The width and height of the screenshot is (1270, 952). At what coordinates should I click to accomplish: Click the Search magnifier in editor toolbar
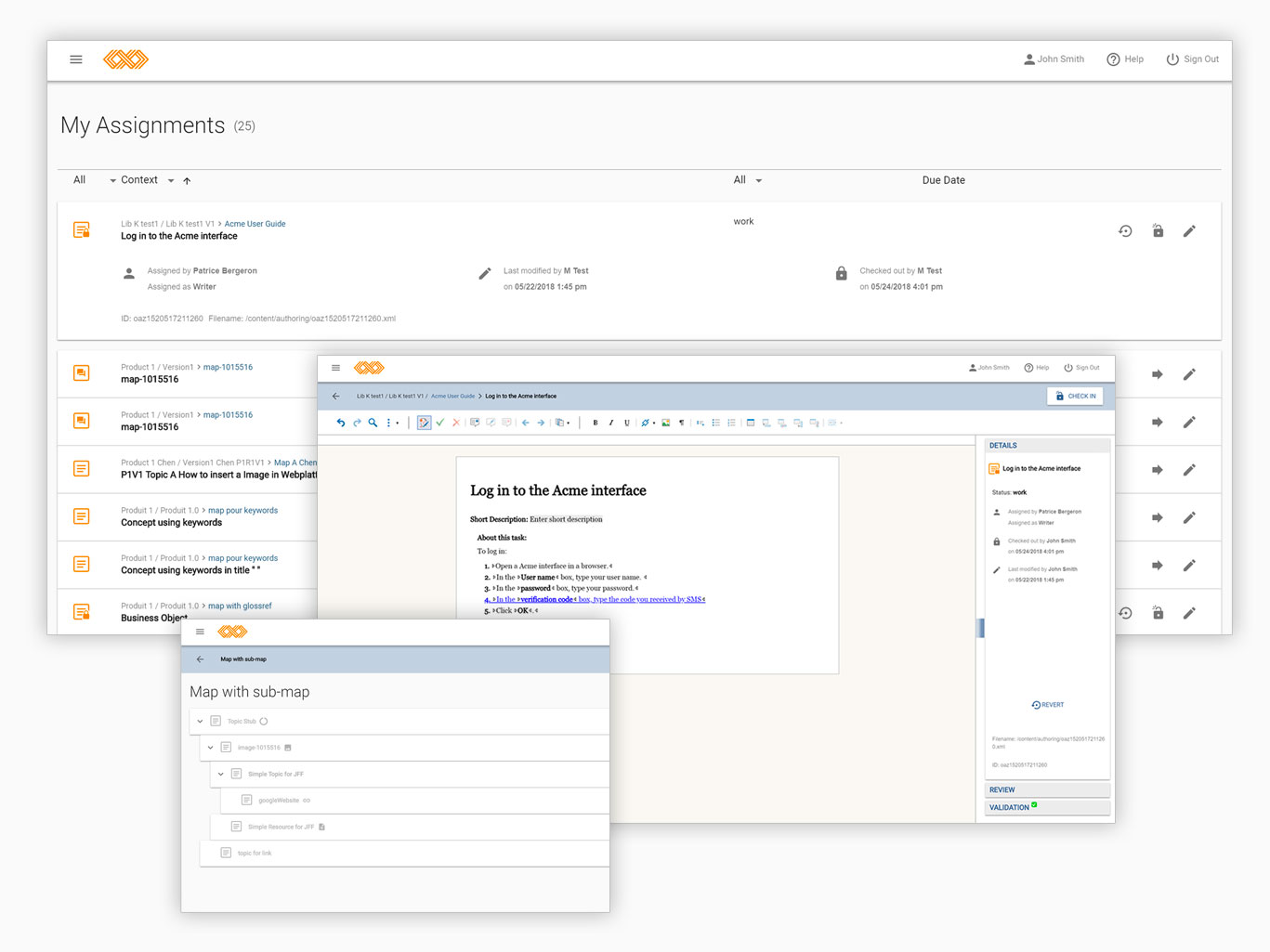pyautogui.click(x=373, y=423)
